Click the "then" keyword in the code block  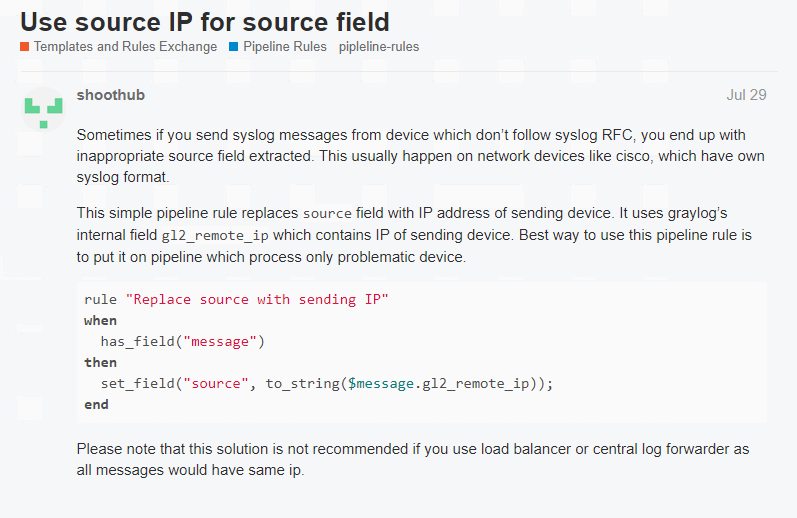tap(100, 363)
